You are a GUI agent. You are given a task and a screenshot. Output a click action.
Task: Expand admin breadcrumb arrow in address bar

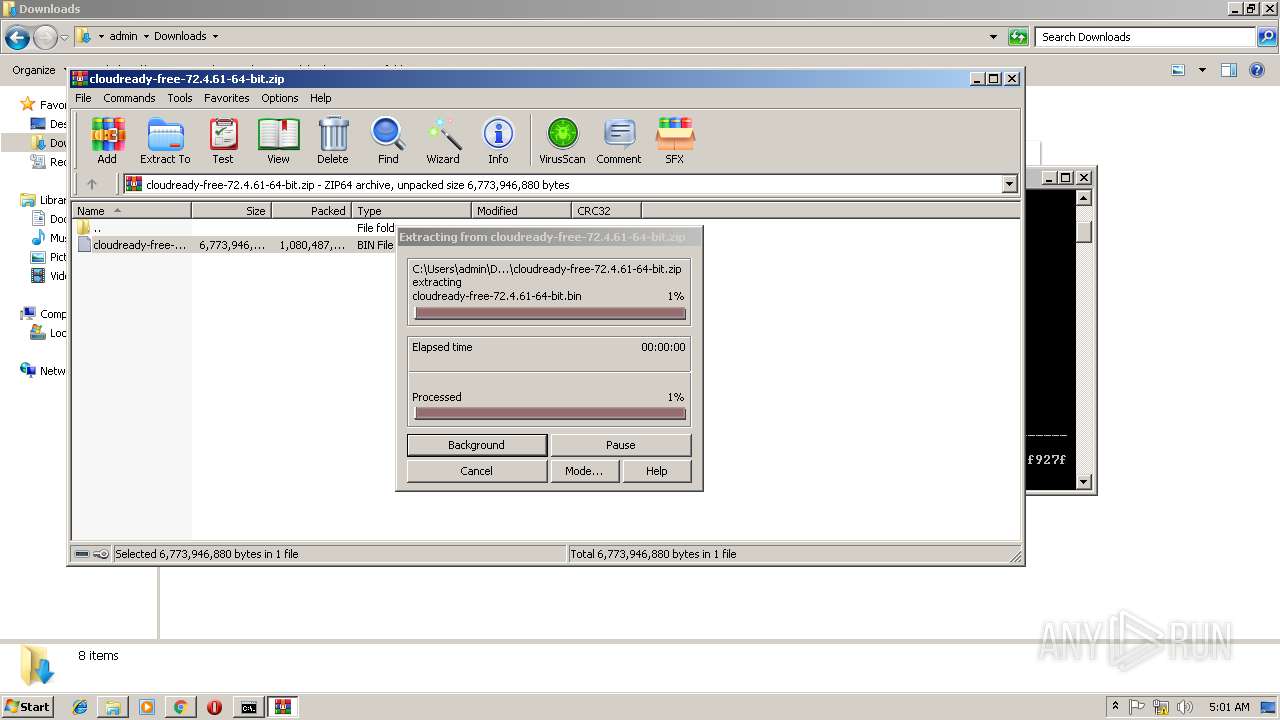coord(146,37)
